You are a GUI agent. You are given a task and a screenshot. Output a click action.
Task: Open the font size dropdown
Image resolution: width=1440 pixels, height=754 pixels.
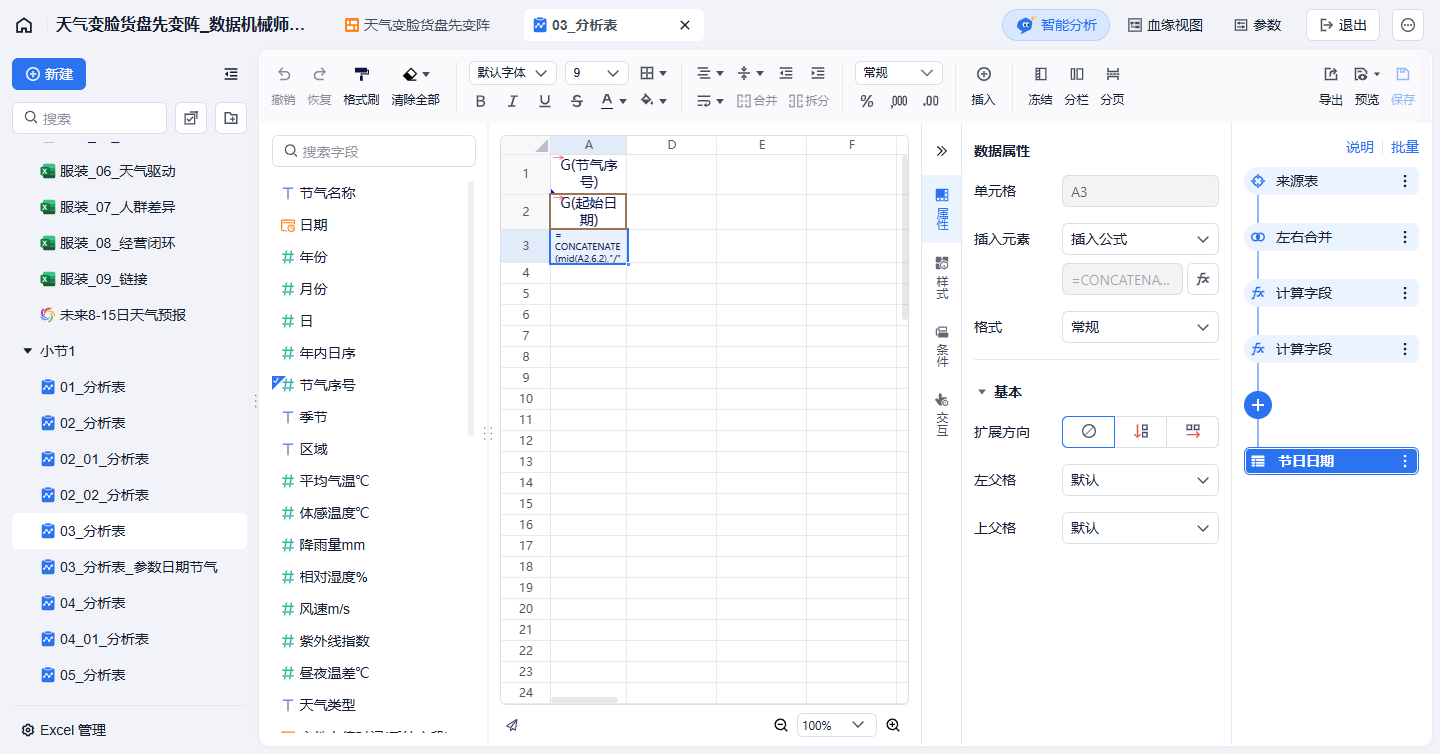point(596,73)
